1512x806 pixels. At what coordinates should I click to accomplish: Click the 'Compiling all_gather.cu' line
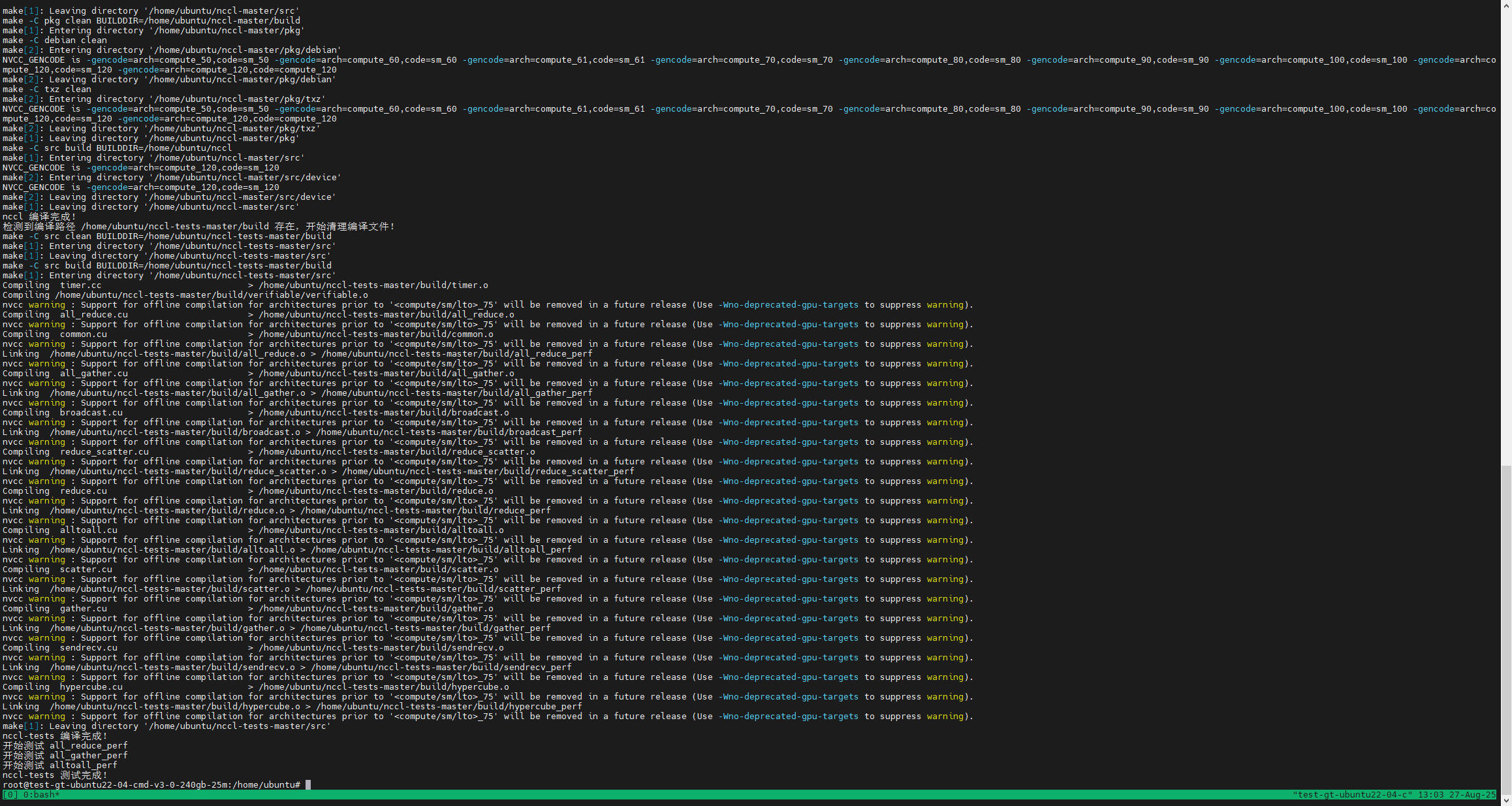point(259,374)
